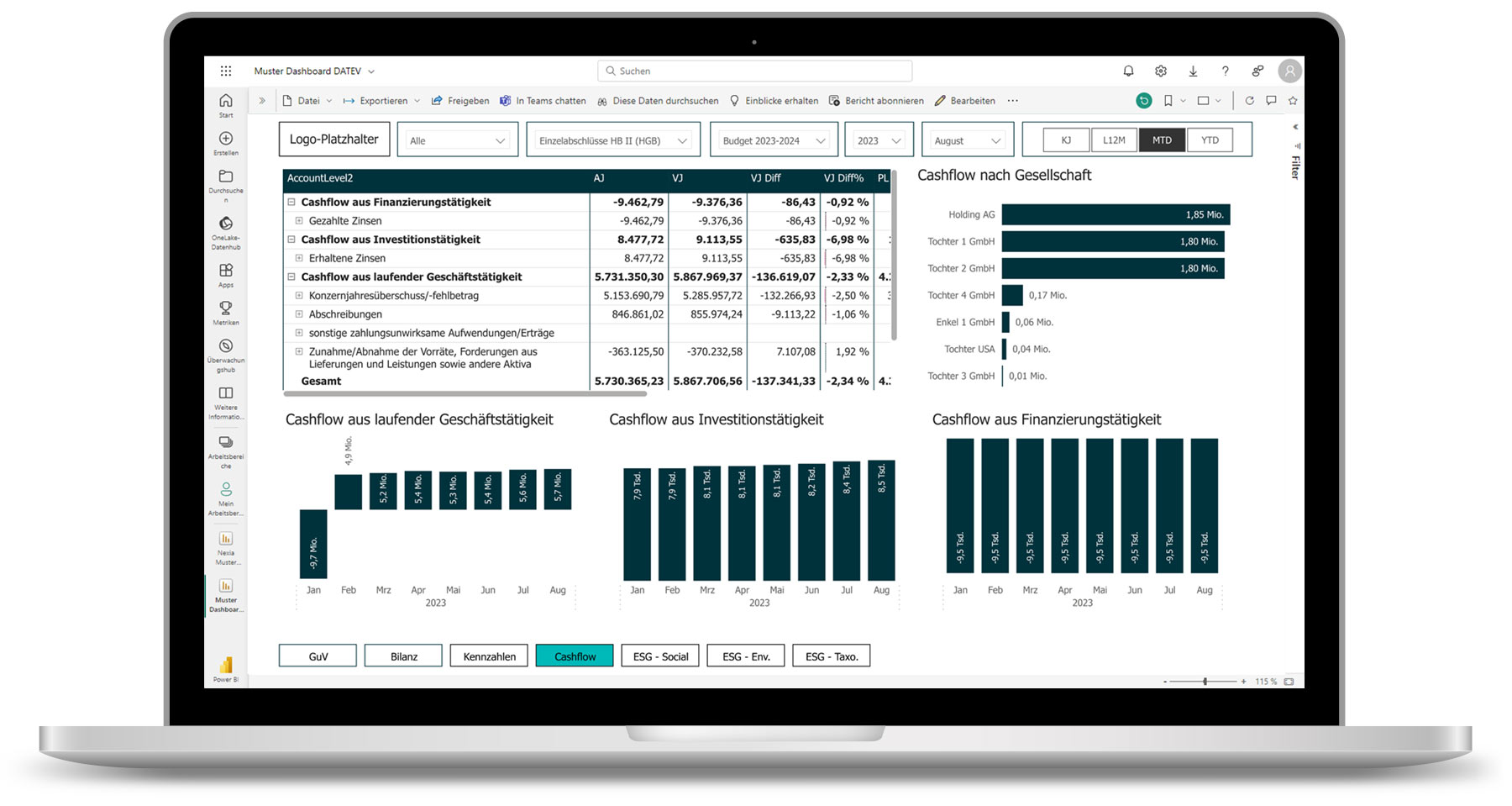The height and width of the screenshot is (806, 1512).
Task: Switch to the Bilanz tab
Action: coord(403,656)
